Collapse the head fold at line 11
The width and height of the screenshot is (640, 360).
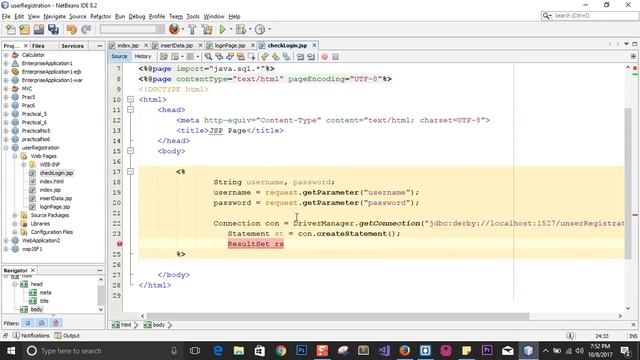point(130,109)
